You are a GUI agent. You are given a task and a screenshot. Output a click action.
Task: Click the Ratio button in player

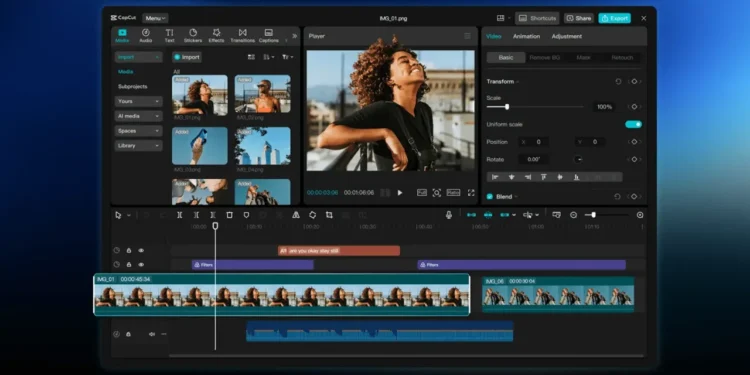pos(453,193)
